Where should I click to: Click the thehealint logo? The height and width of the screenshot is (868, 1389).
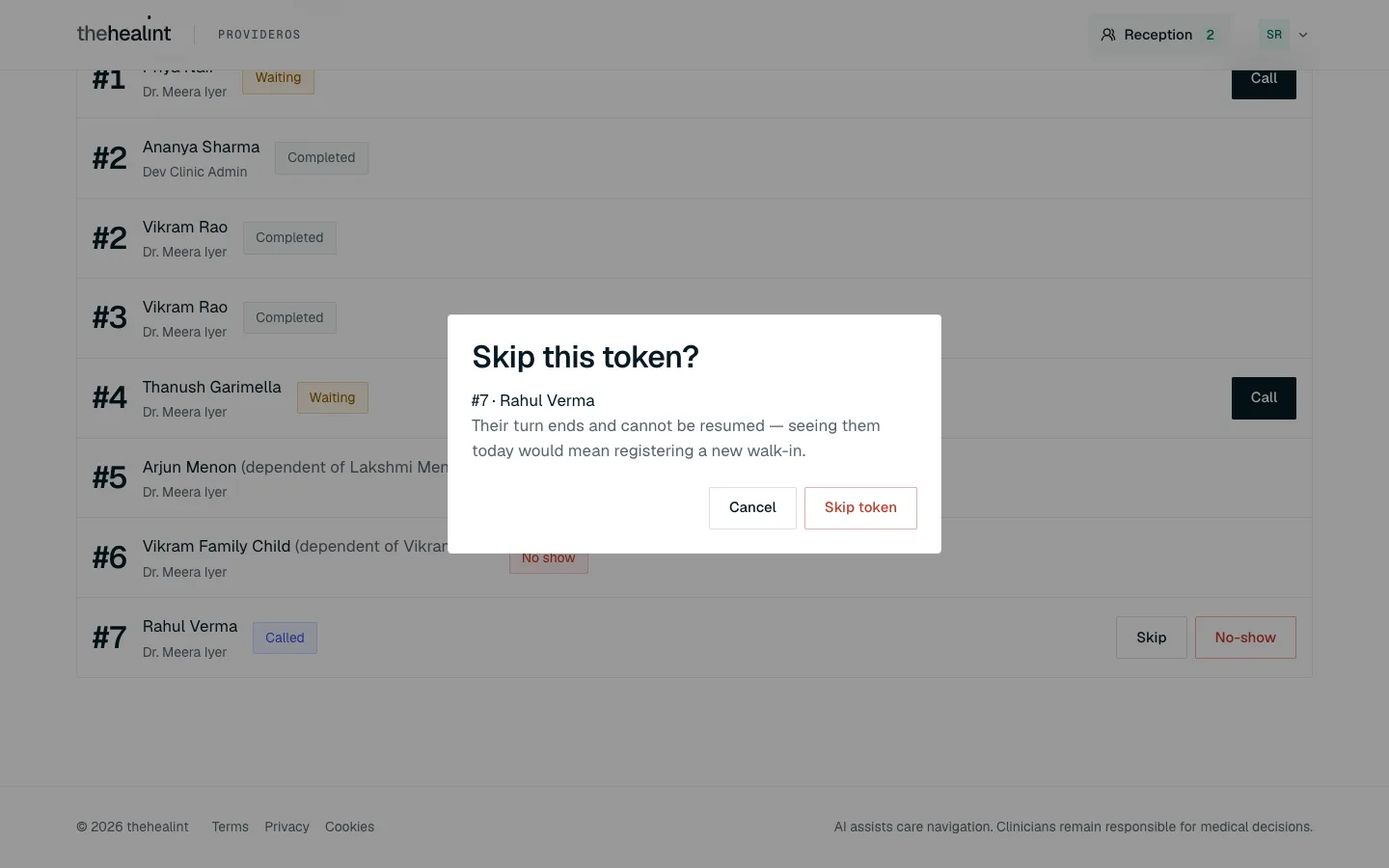[123, 34]
